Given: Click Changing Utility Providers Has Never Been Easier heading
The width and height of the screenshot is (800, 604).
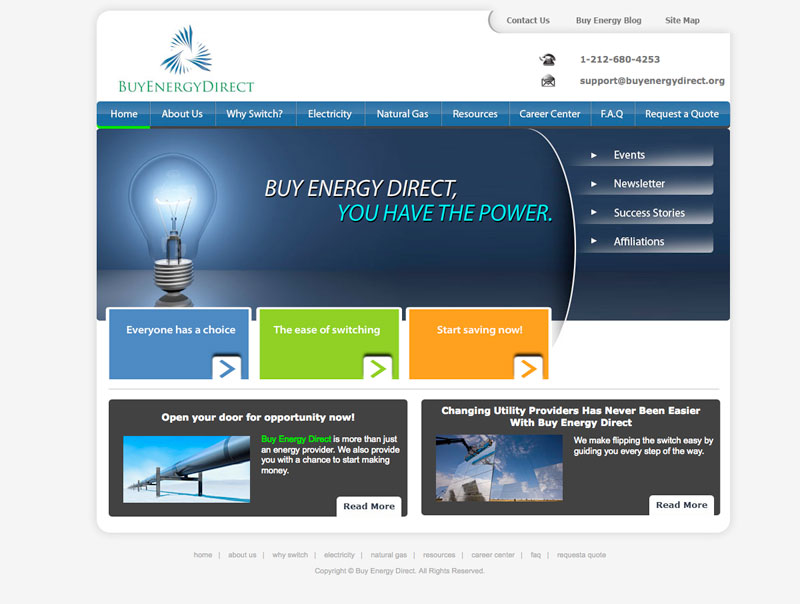Looking at the screenshot, I should (x=570, y=416).
